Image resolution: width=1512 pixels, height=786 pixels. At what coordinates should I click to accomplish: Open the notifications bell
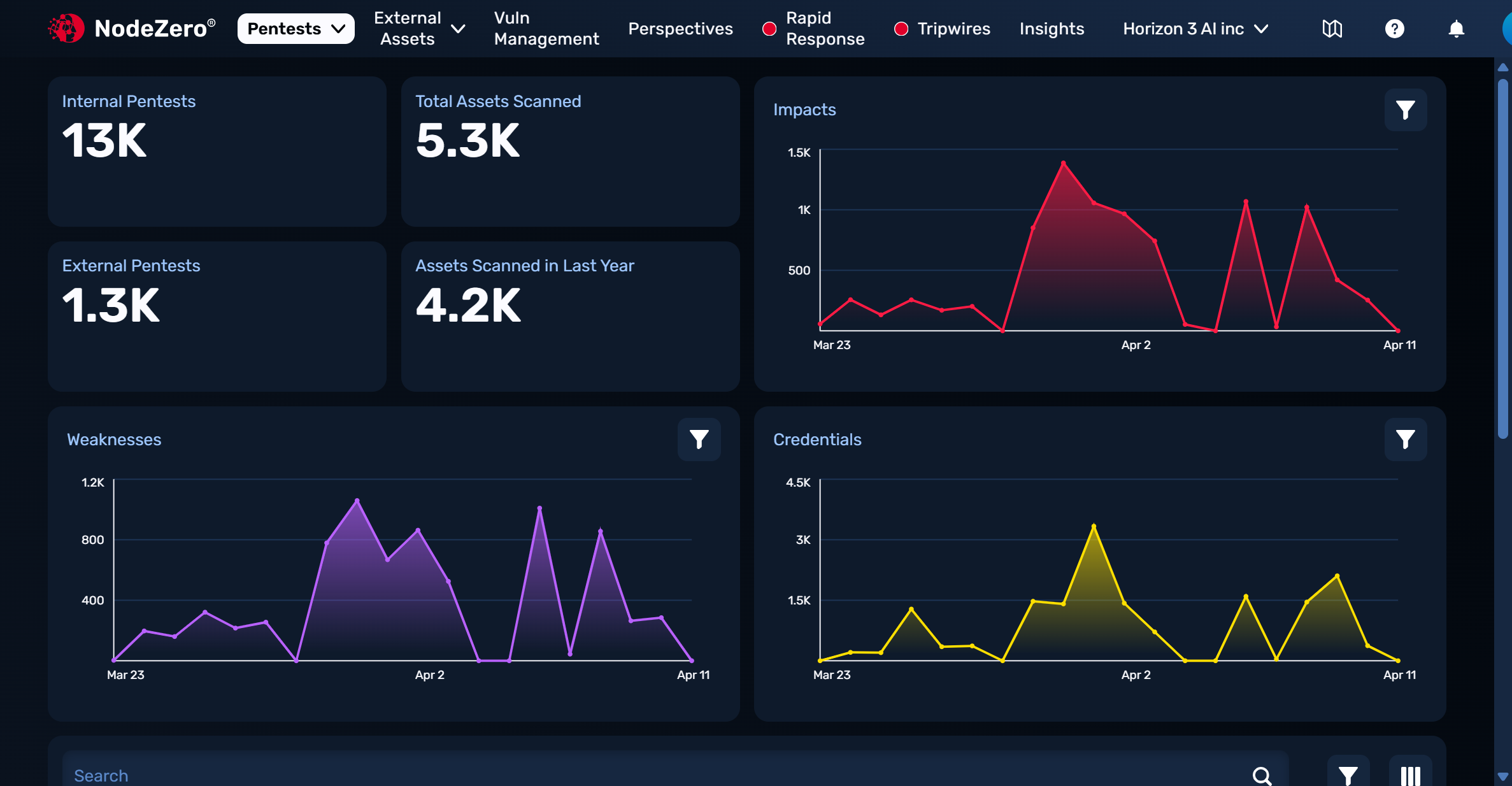[1456, 29]
